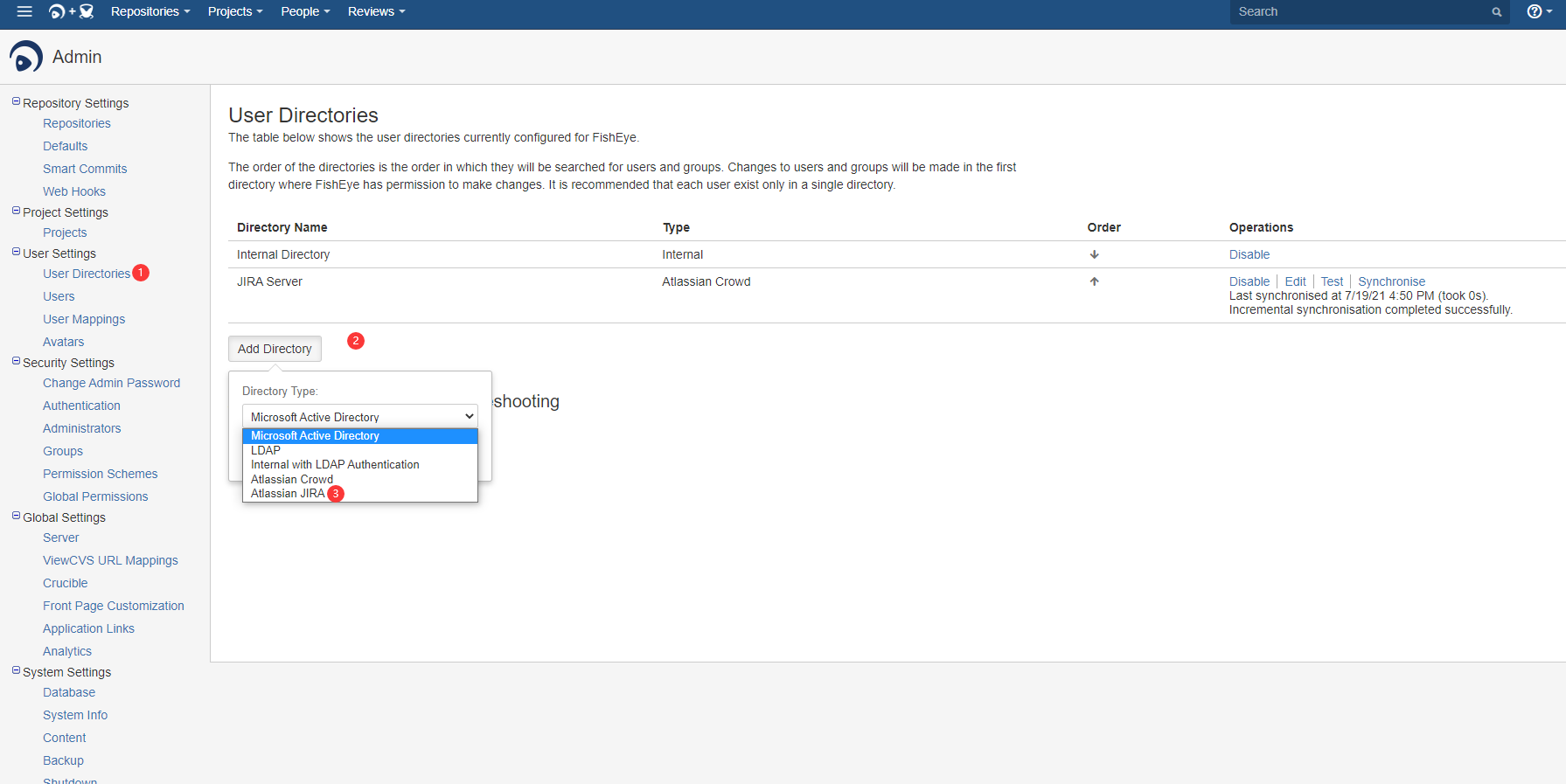Screen dimensions: 1566x784
Task: Collapse the Global Settings section
Action: pos(16,516)
